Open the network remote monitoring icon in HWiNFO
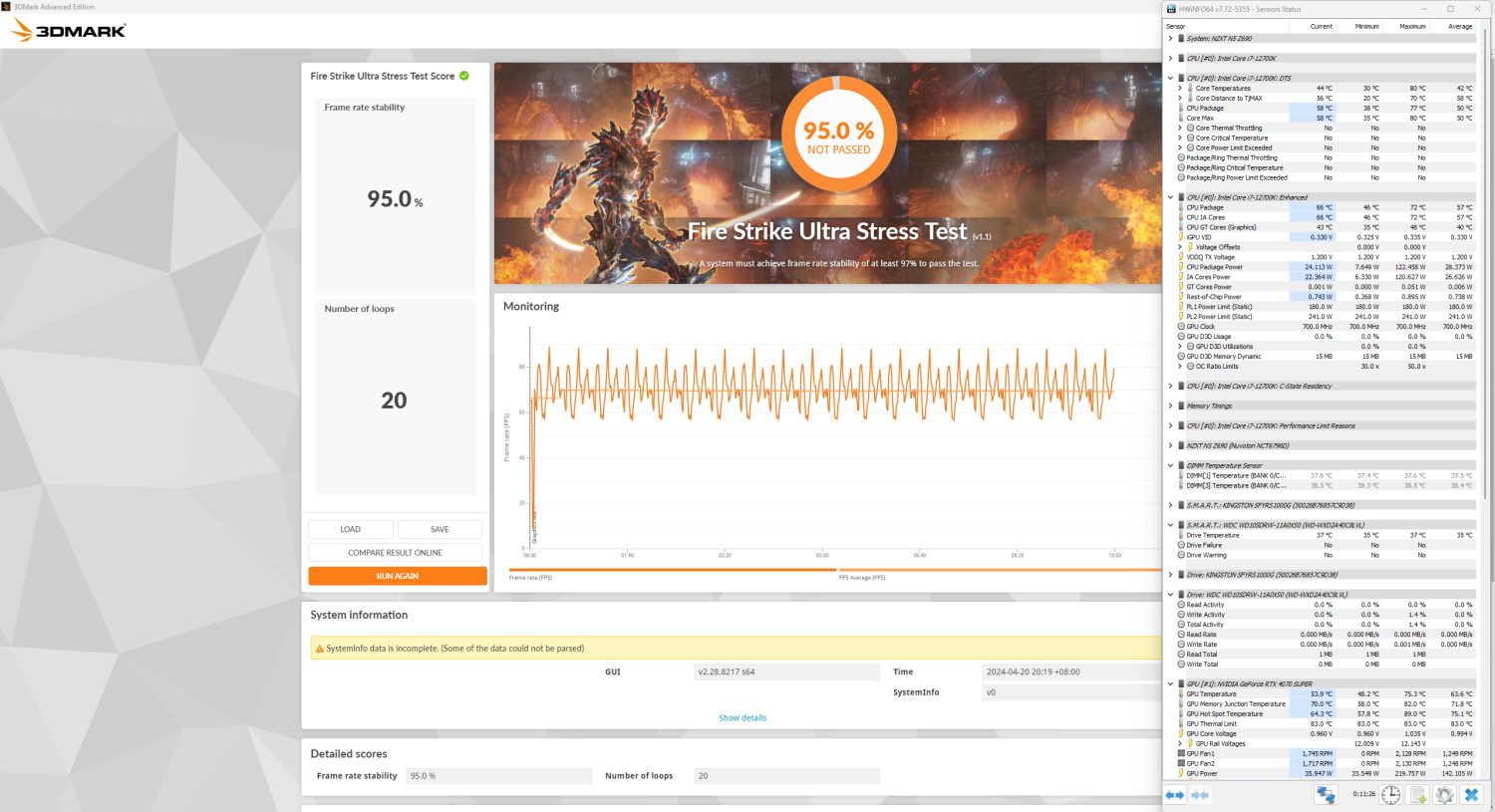The height and width of the screenshot is (812, 1495). (x=1325, y=795)
